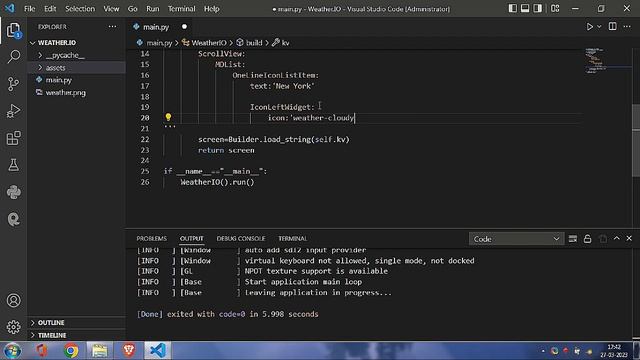This screenshot has width=640, height=360.
Task: Open the Go menu
Action: (x=132, y=9)
